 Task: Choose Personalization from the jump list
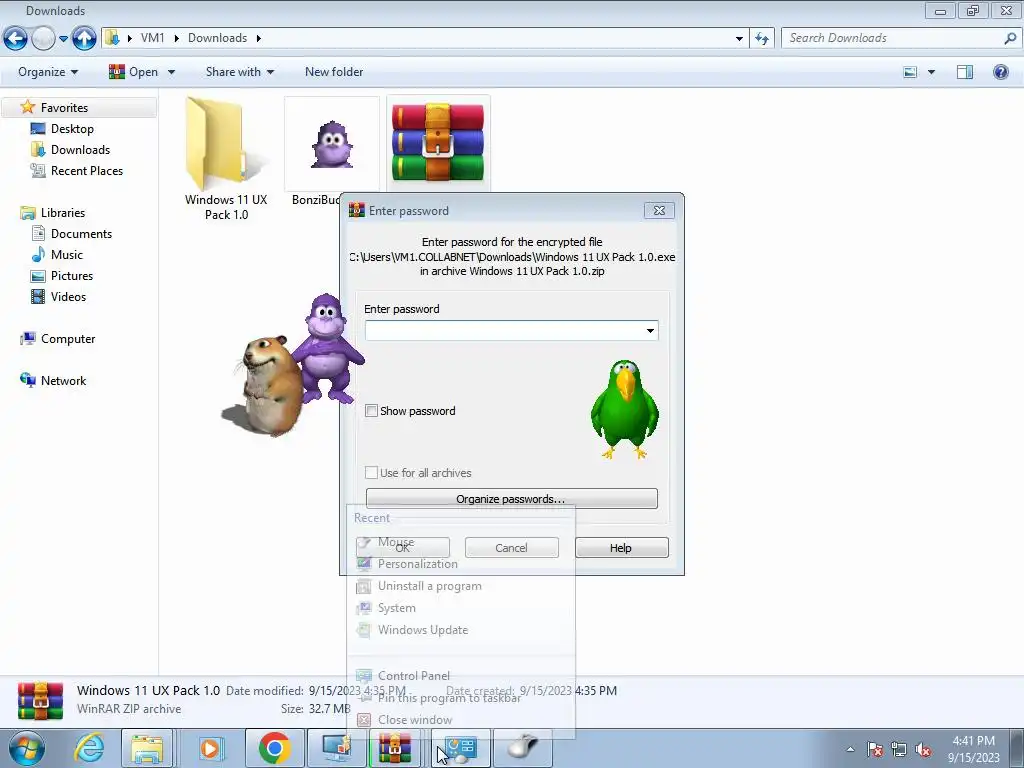(x=417, y=564)
